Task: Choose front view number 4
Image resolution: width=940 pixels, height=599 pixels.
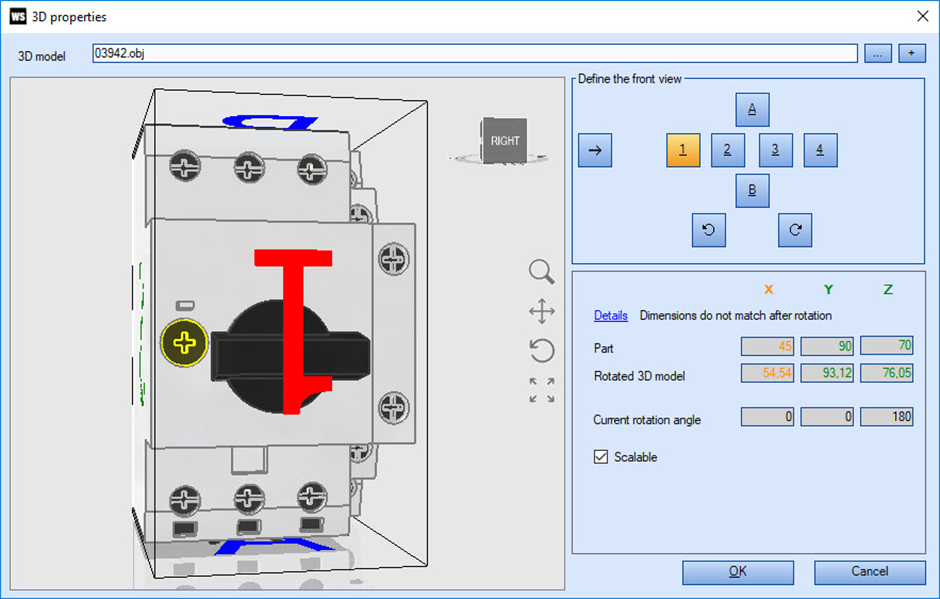Action: (x=820, y=150)
